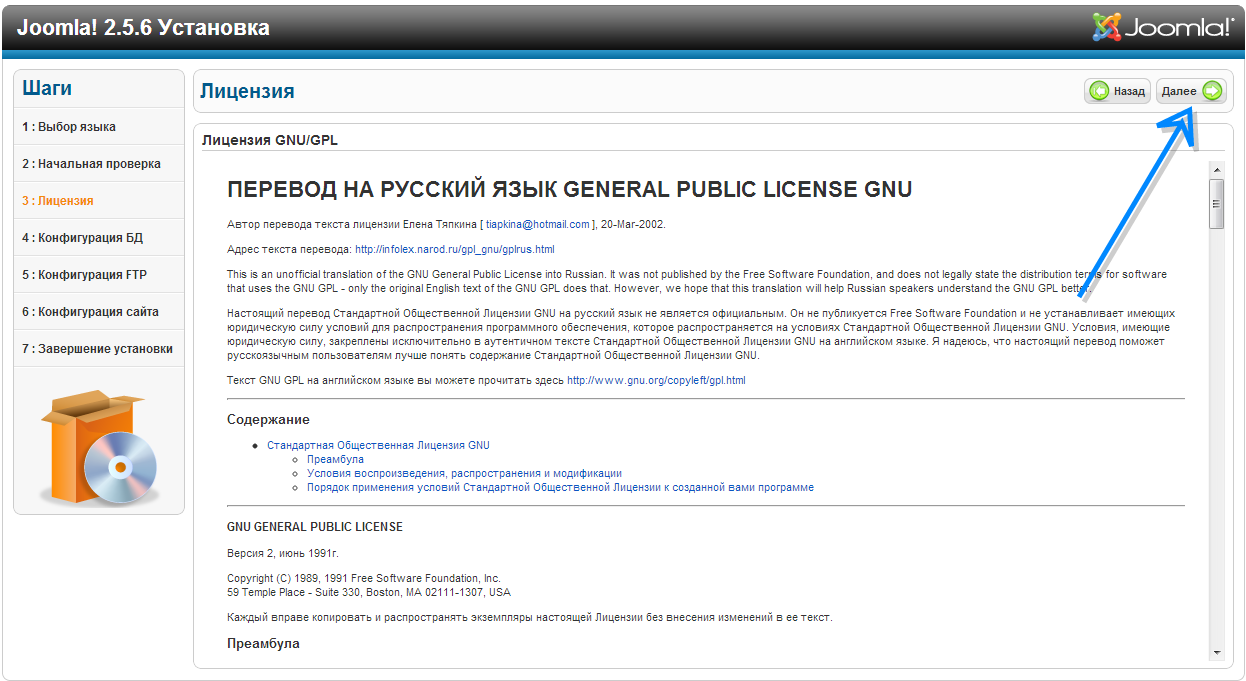1246x681 pixels.
Task: Open step 3: Лицензия
Action: [58, 201]
